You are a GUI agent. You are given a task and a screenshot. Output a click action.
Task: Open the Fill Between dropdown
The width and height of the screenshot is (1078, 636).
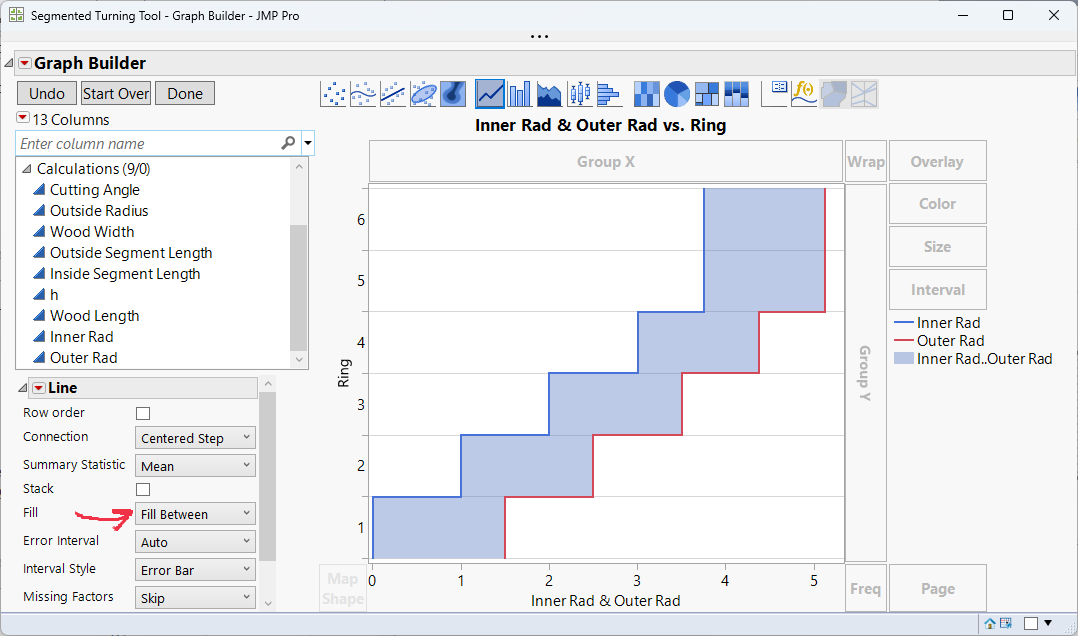coord(194,513)
